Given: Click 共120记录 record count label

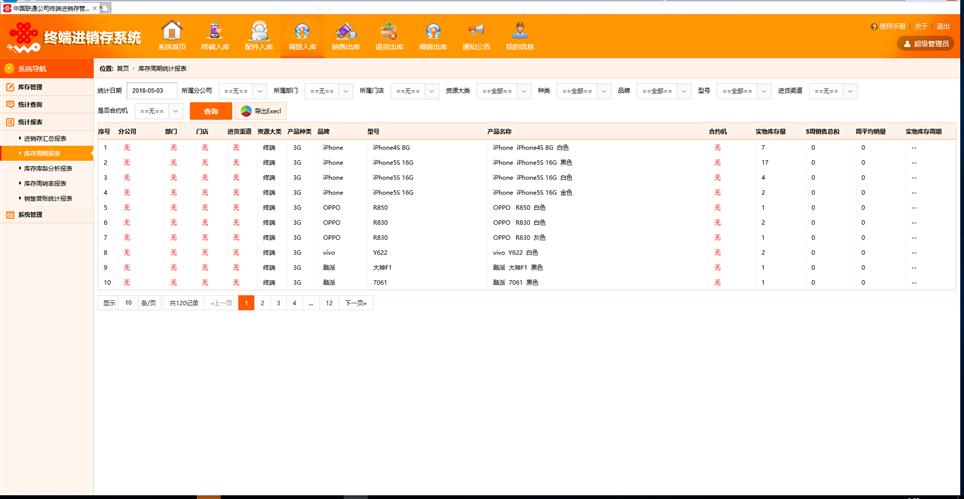Looking at the screenshot, I should [184, 303].
